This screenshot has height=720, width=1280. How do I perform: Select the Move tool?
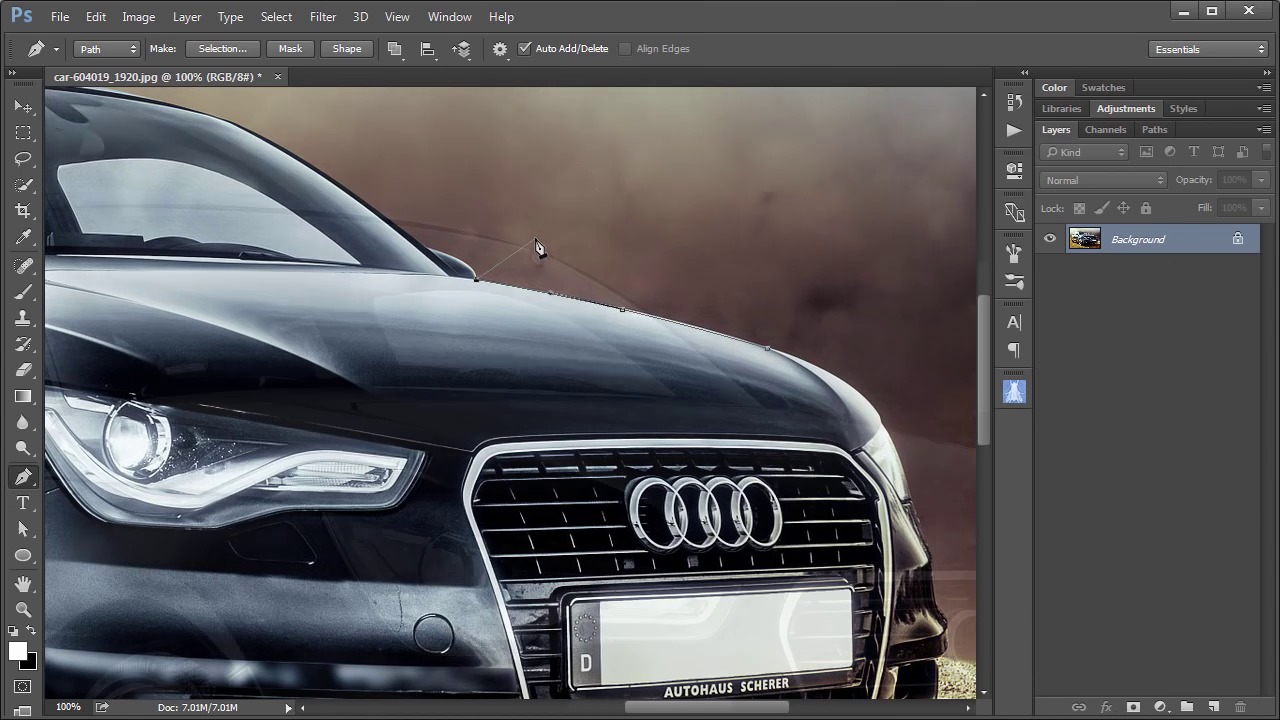[23, 107]
